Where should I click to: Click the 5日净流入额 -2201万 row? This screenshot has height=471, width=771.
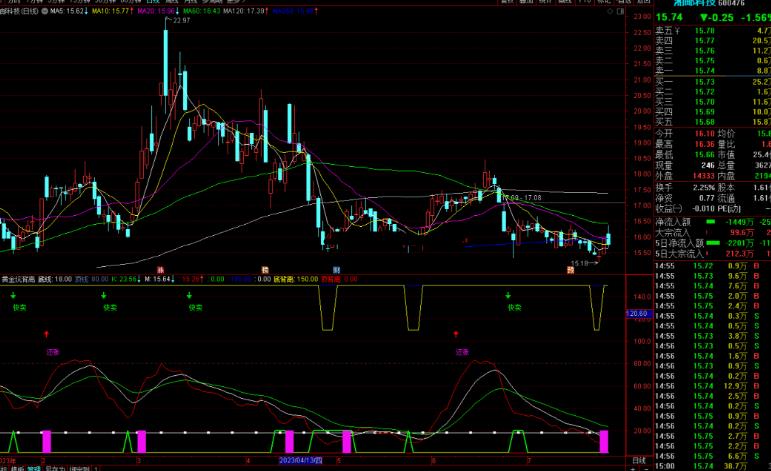coord(713,243)
